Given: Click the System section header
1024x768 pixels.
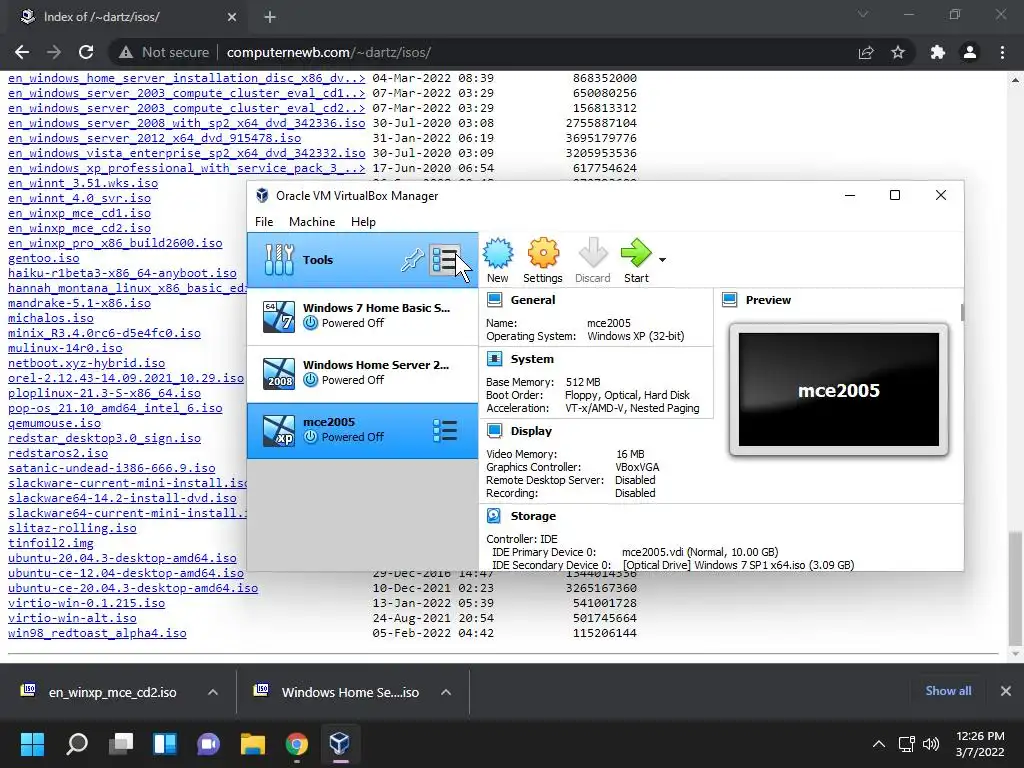Looking at the screenshot, I should coord(532,359).
